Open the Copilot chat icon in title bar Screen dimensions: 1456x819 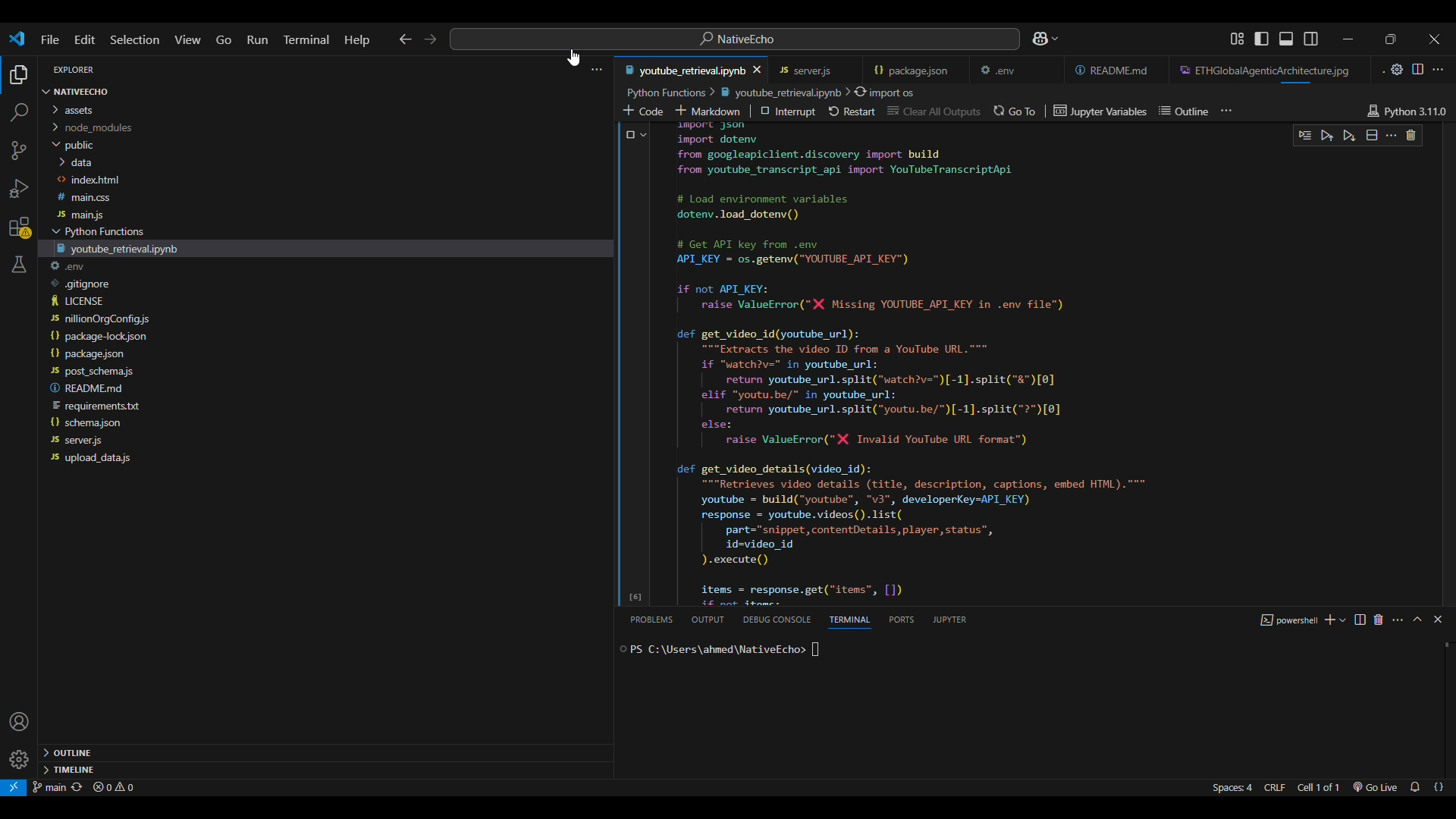[x=1040, y=39]
